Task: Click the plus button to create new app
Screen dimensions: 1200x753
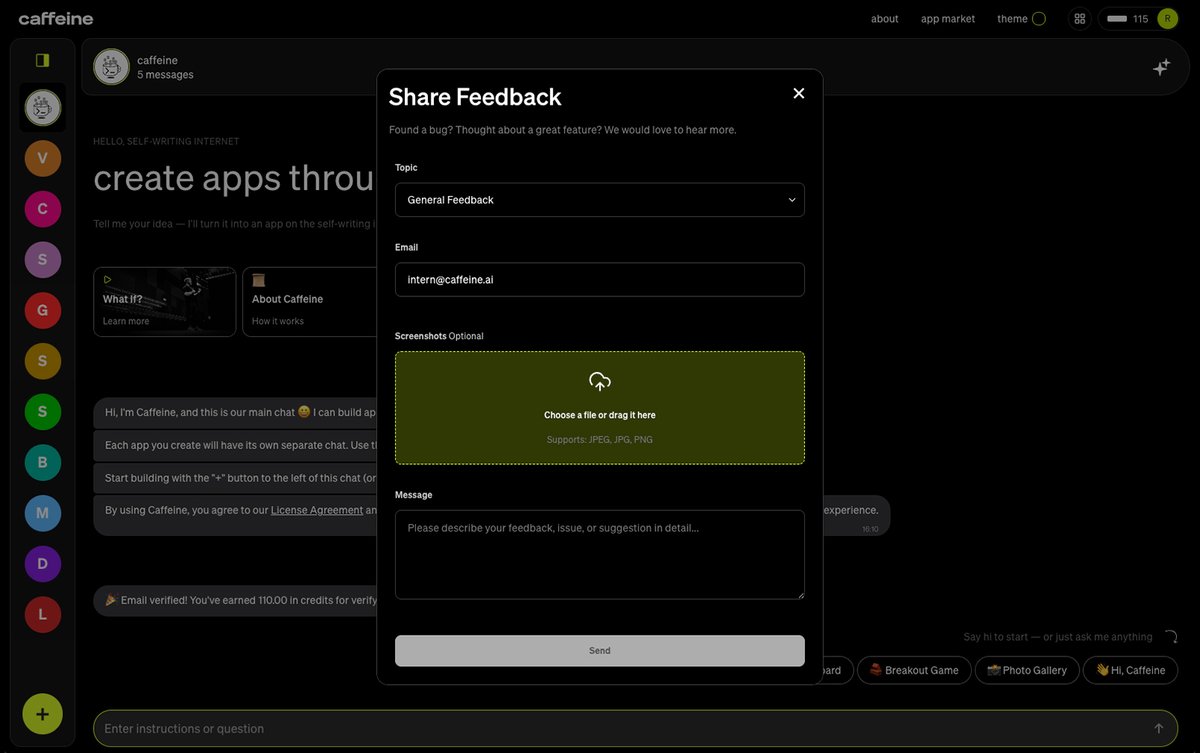Action: [43, 714]
